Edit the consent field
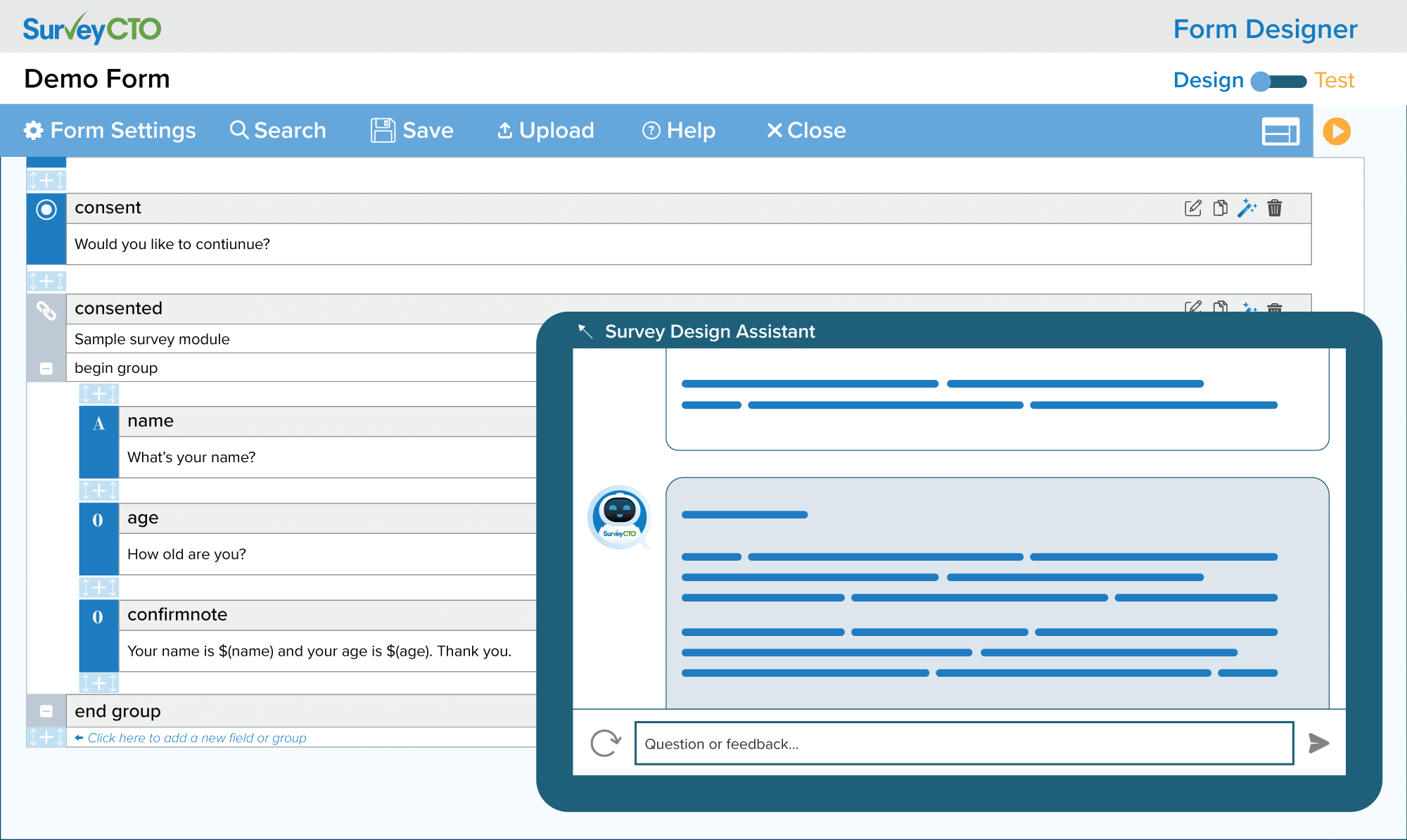The height and width of the screenshot is (840, 1407). click(1192, 208)
